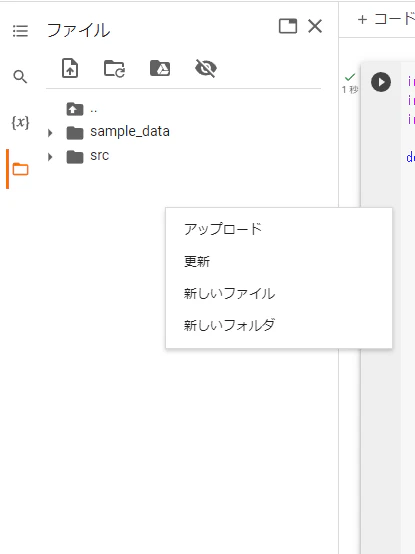Expand the src folder arrow

click(50, 157)
